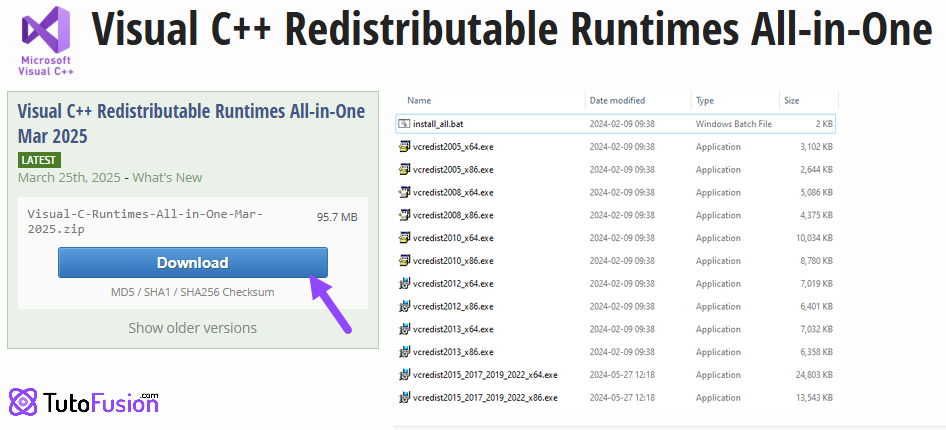Click the 4,375 KB size cell
This screenshot has width=946, height=430.
coord(816,215)
